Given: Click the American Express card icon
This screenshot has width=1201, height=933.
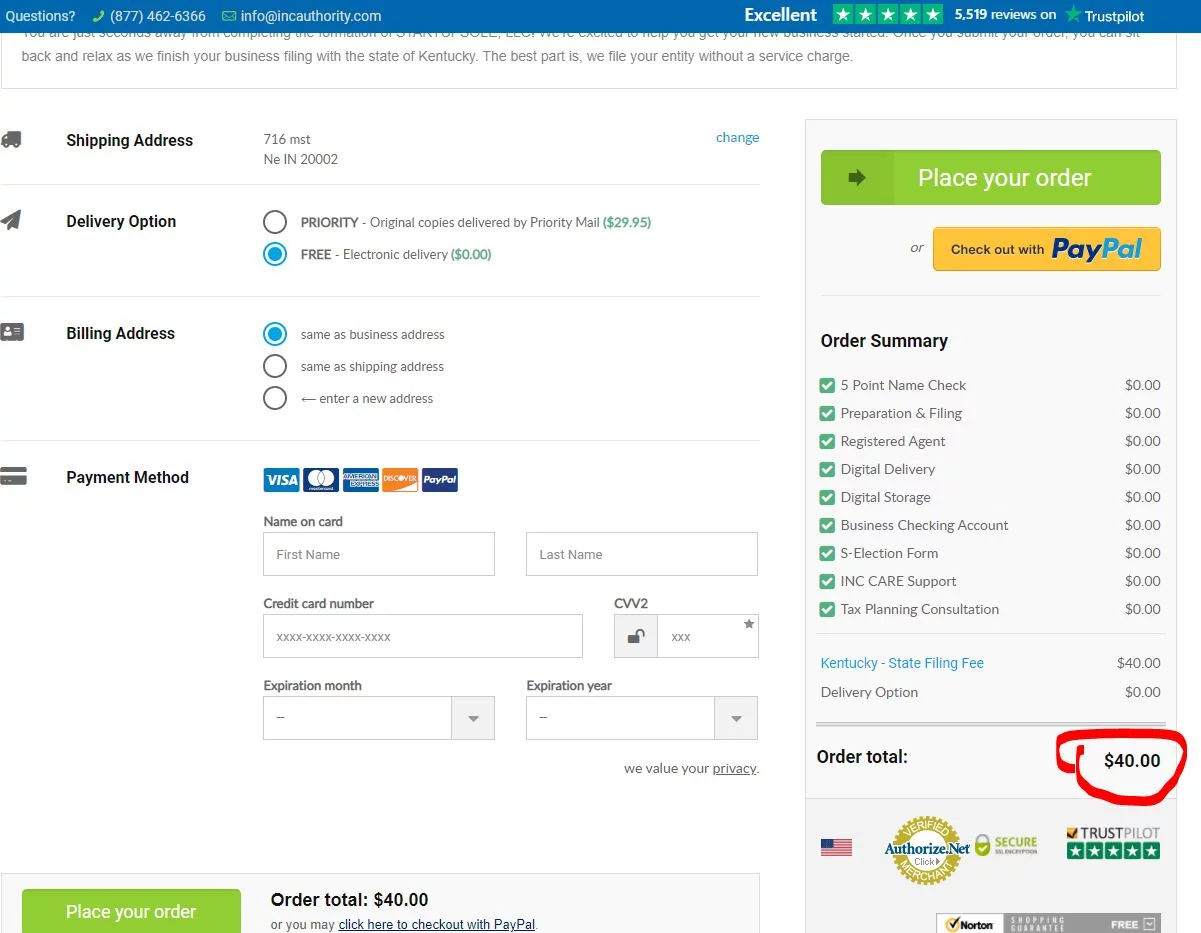Looking at the screenshot, I should pos(360,480).
